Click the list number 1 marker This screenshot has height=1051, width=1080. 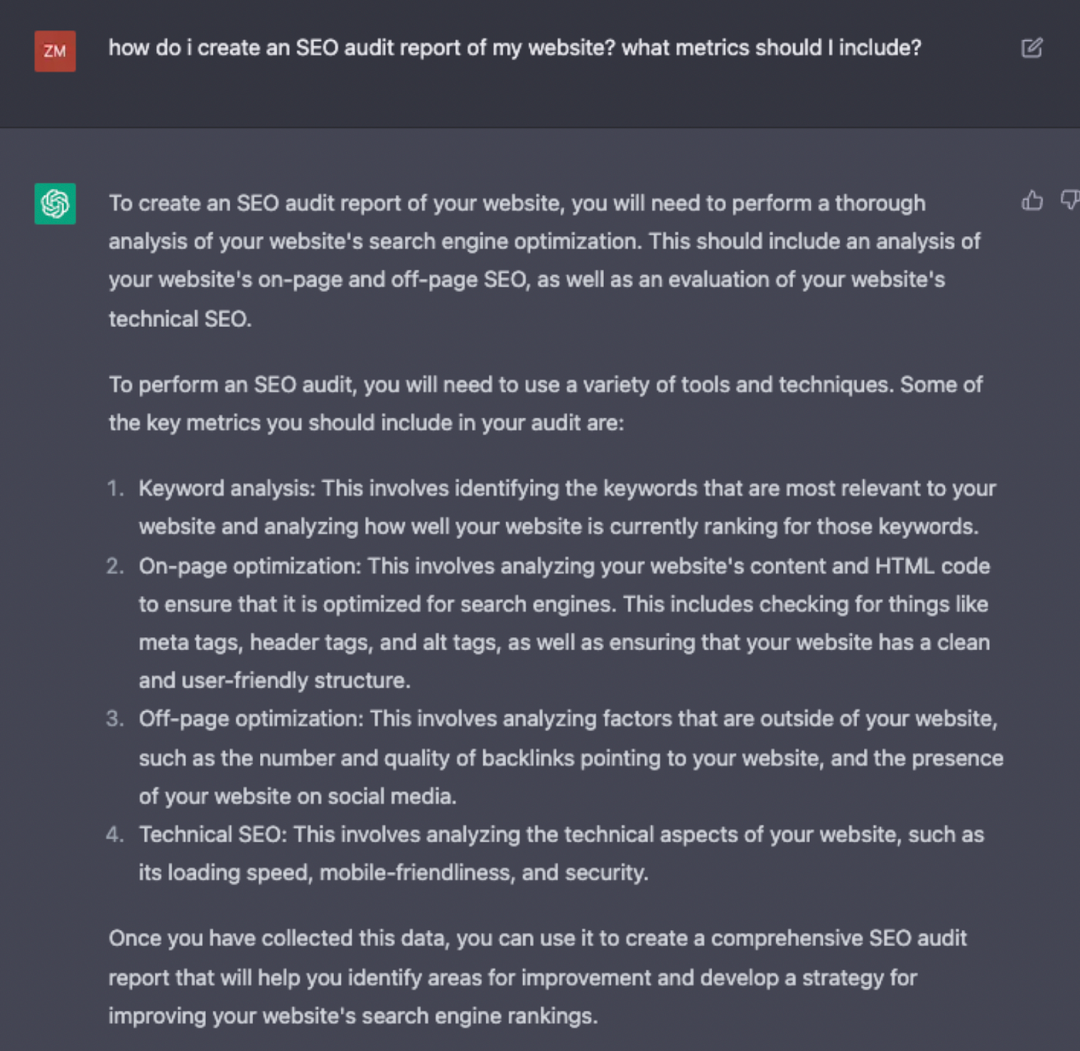116,489
